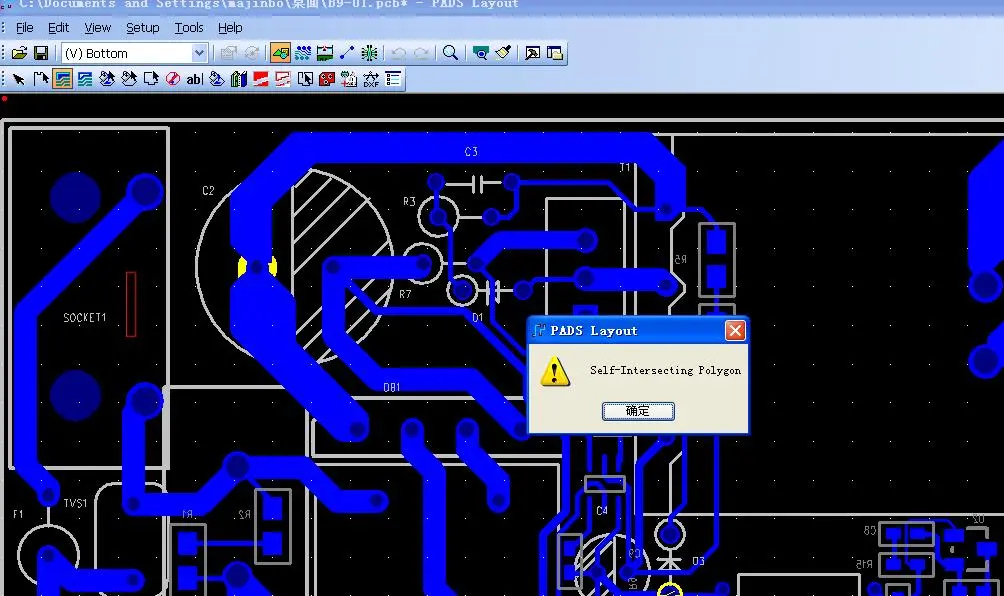Click the Self-Intersecting Polygon message text
Viewport: 1004px width, 596px height.
pyautogui.click(x=665, y=370)
